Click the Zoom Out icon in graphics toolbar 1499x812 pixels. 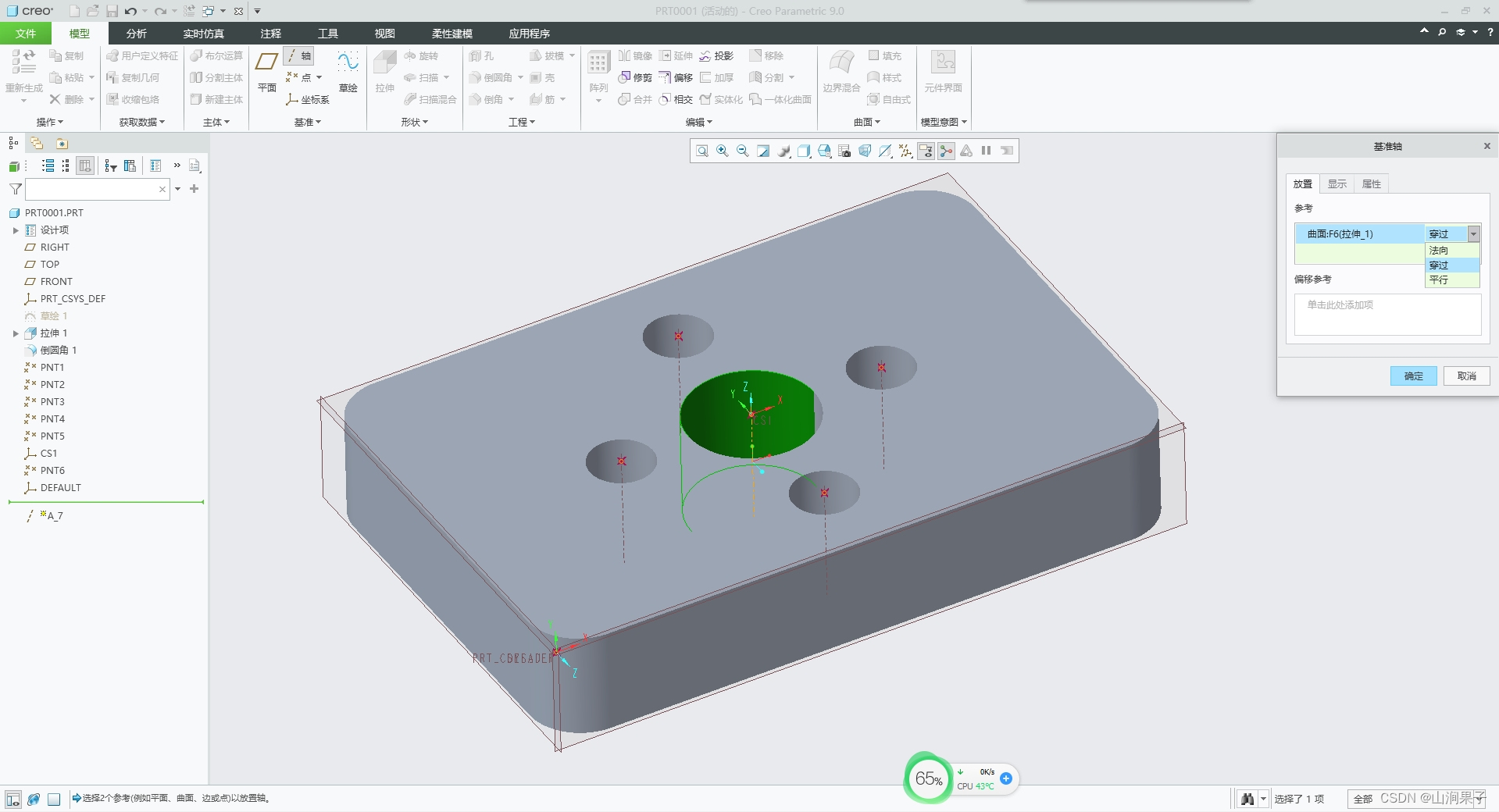click(x=743, y=151)
